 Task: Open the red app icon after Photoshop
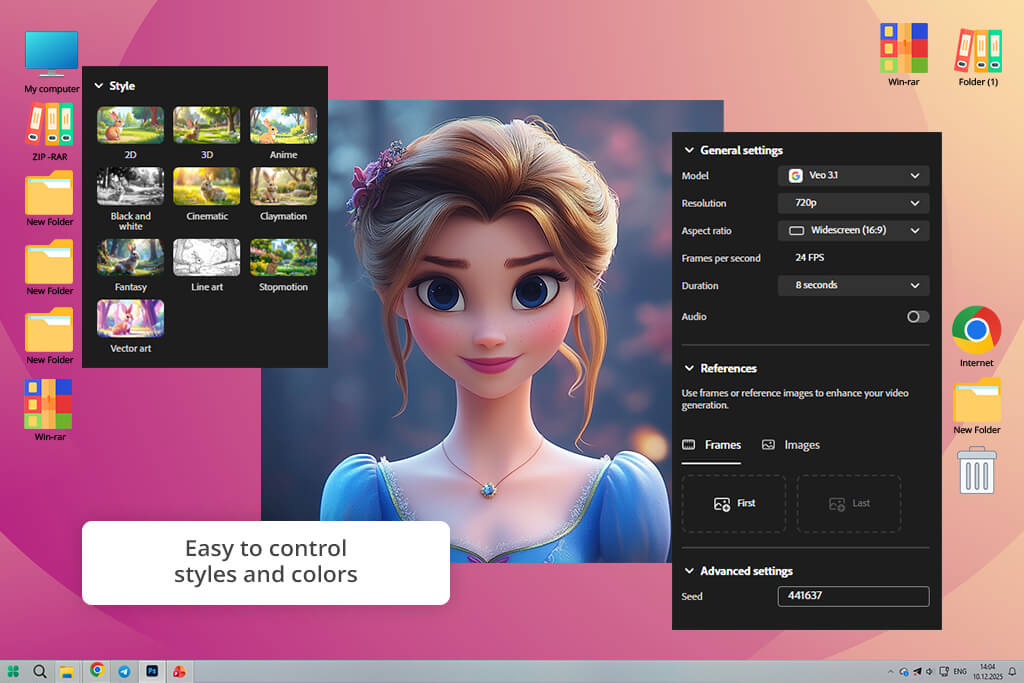click(x=179, y=671)
